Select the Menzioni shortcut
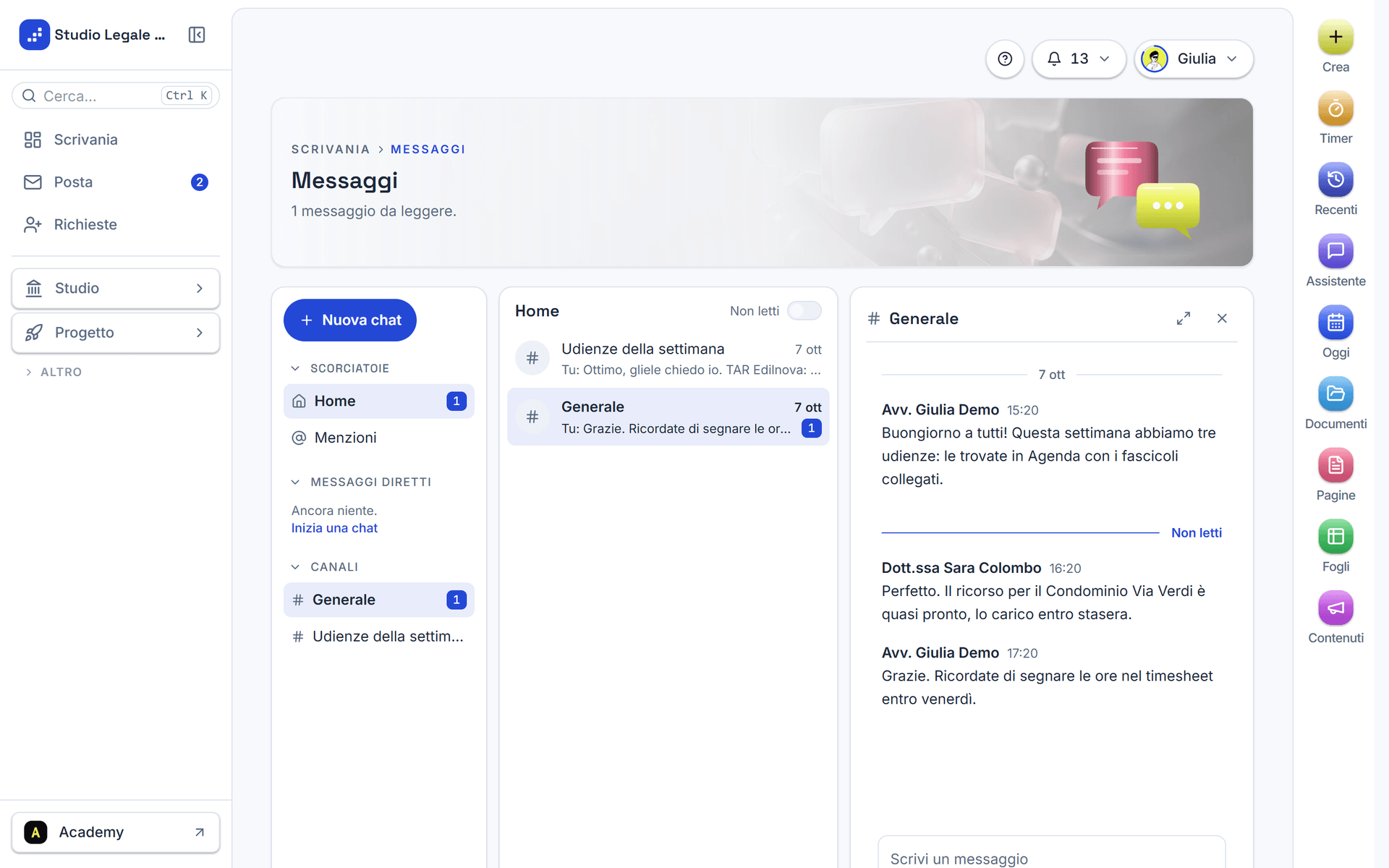The height and width of the screenshot is (868, 1389). (x=379, y=438)
